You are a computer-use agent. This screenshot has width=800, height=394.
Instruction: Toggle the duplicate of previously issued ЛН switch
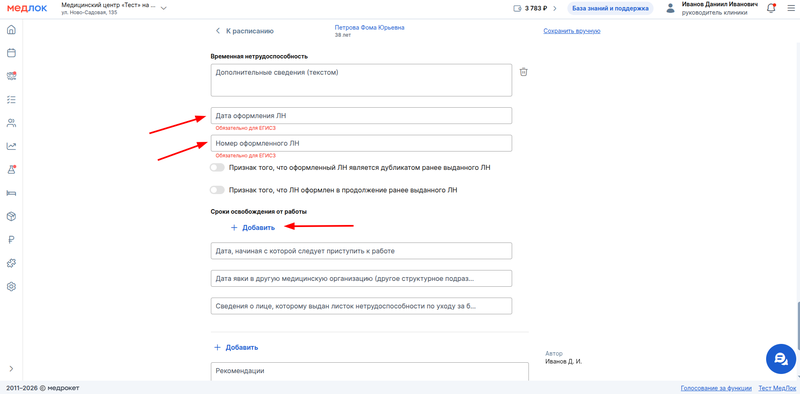(217, 167)
